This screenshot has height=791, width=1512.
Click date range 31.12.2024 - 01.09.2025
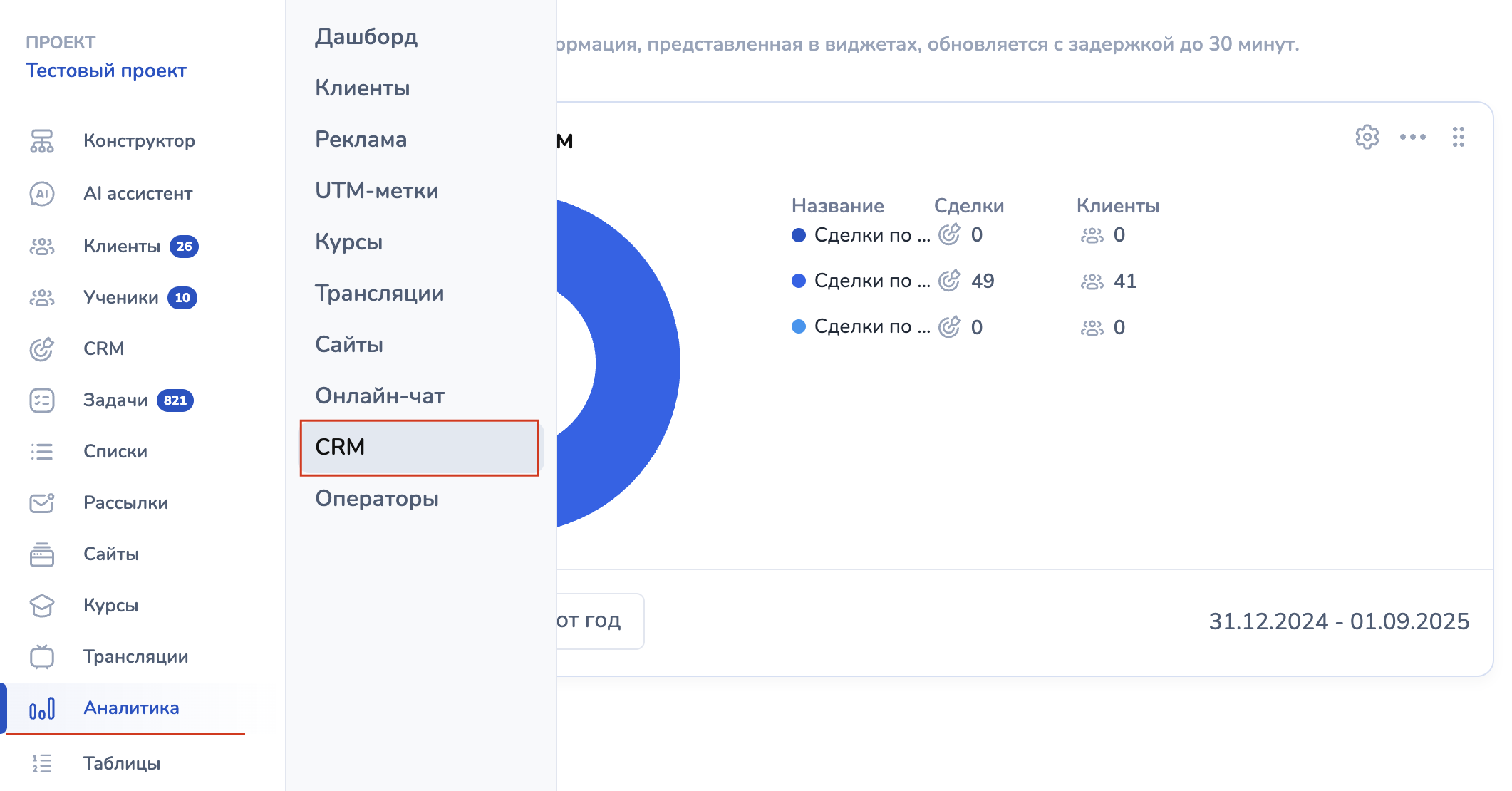point(1339,621)
